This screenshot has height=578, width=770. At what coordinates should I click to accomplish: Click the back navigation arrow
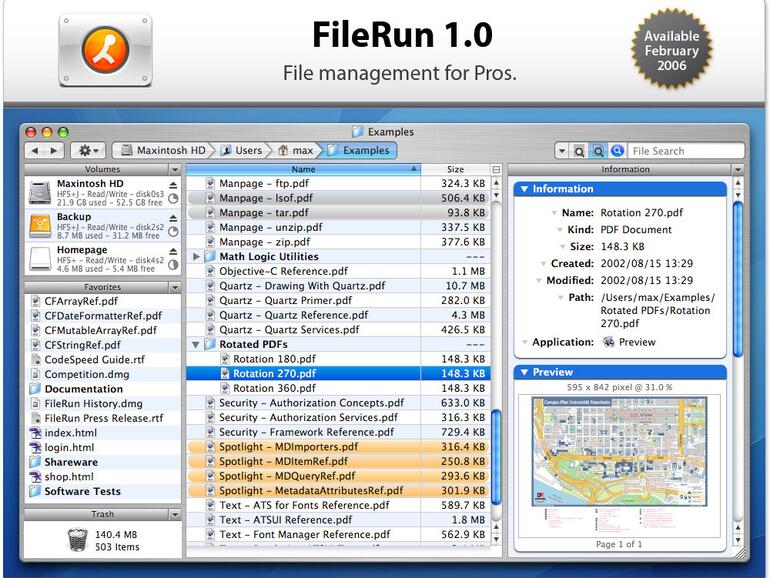pyautogui.click(x=36, y=151)
